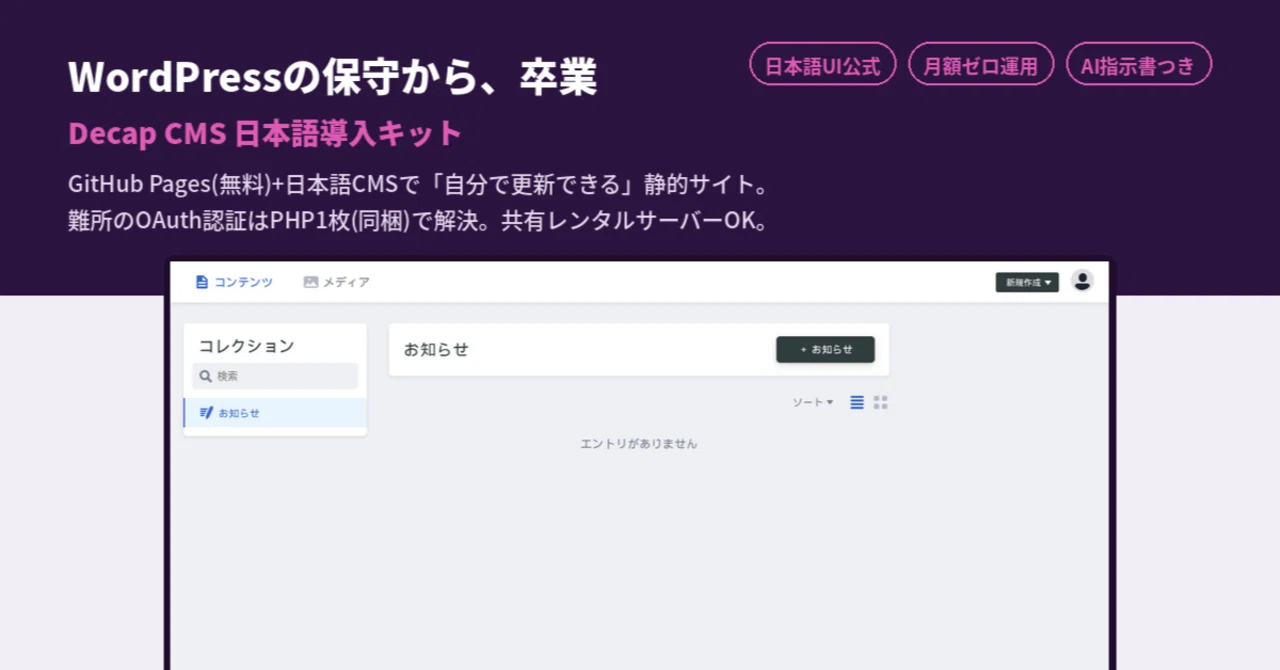Switch to grid view icon
Screen dimensions: 1280x670
coord(880,402)
